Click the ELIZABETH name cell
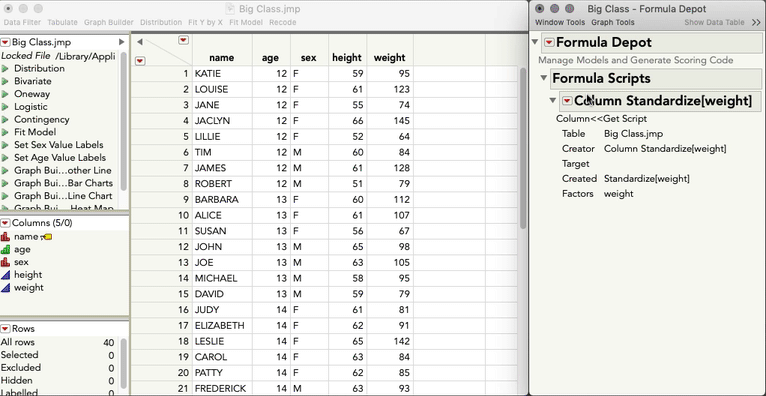The width and height of the screenshot is (766, 396). pyautogui.click(x=222, y=325)
